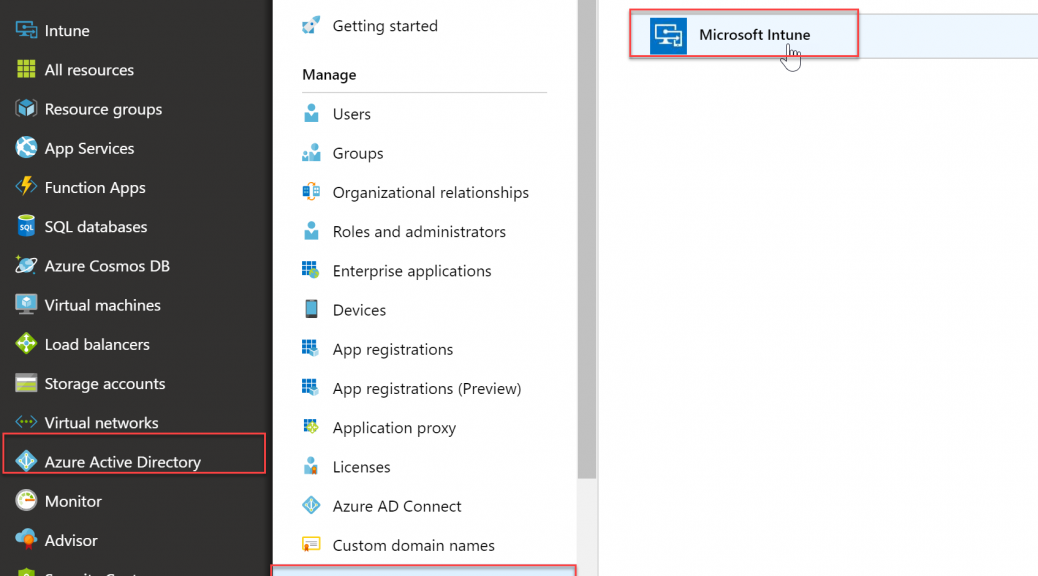Click the All resources grid icon
Image resolution: width=1038 pixels, height=576 pixels.
[26, 69]
